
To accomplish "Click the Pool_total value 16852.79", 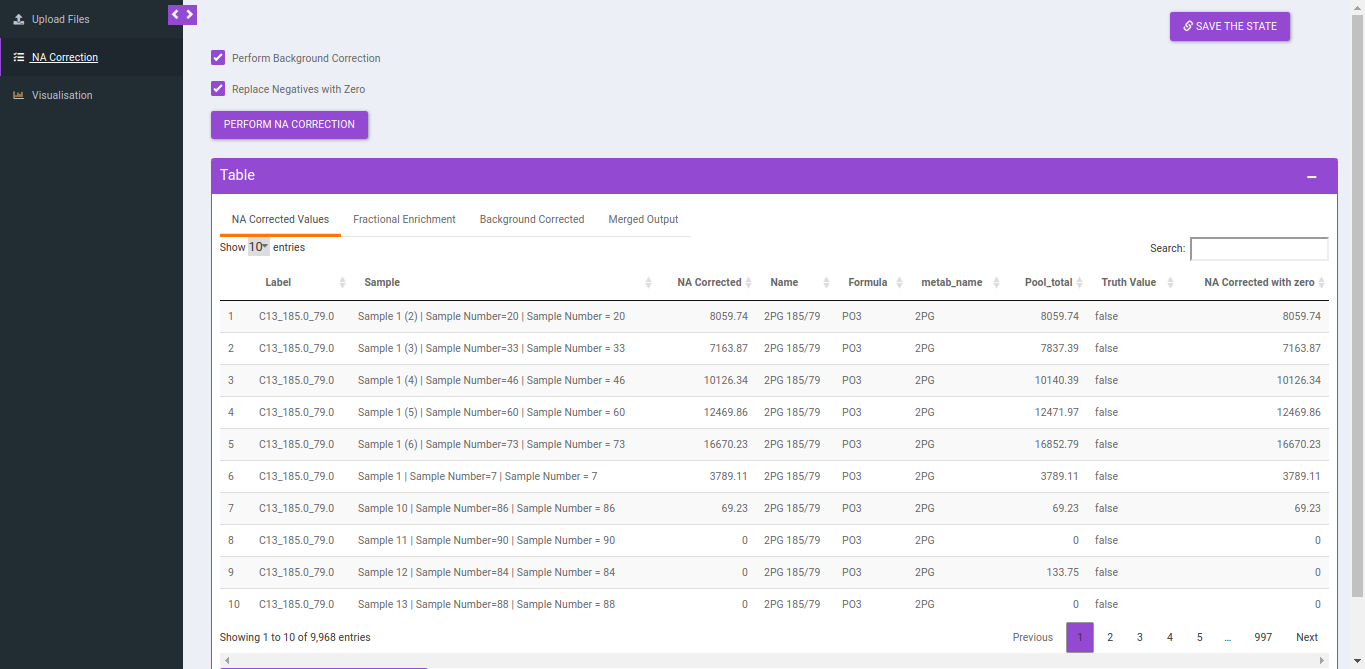I will click(x=1056, y=445).
